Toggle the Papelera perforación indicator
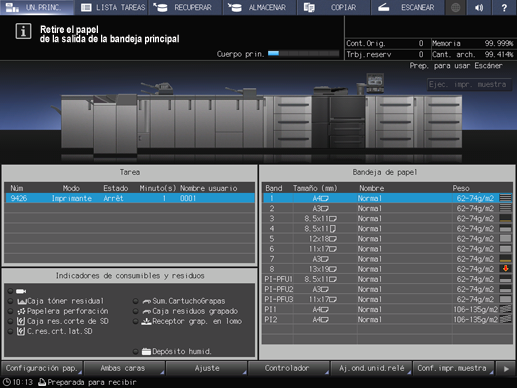Image resolution: width=517 pixels, height=388 pixels. [x=11, y=311]
